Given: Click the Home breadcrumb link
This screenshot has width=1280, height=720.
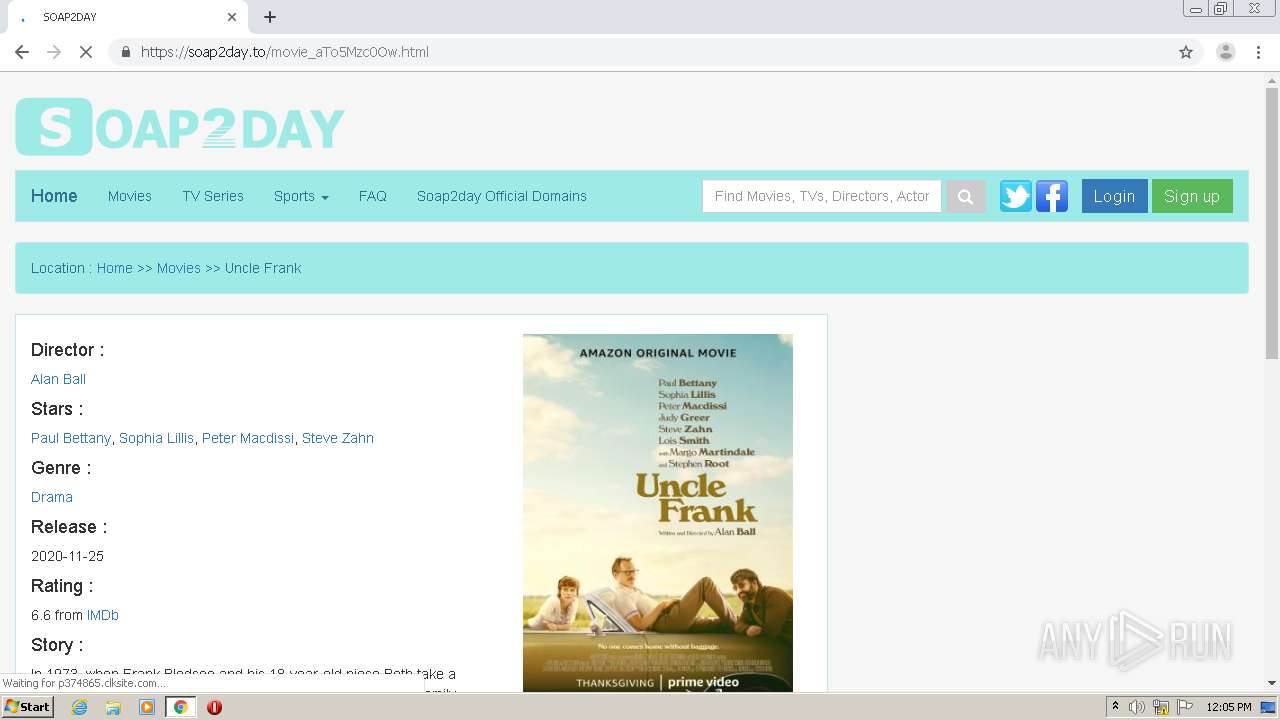Looking at the screenshot, I should (114, 268).
